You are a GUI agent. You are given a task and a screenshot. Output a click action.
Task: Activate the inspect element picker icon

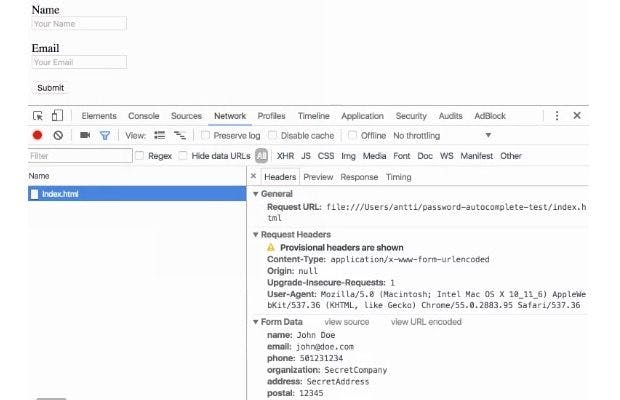(38, 116)
